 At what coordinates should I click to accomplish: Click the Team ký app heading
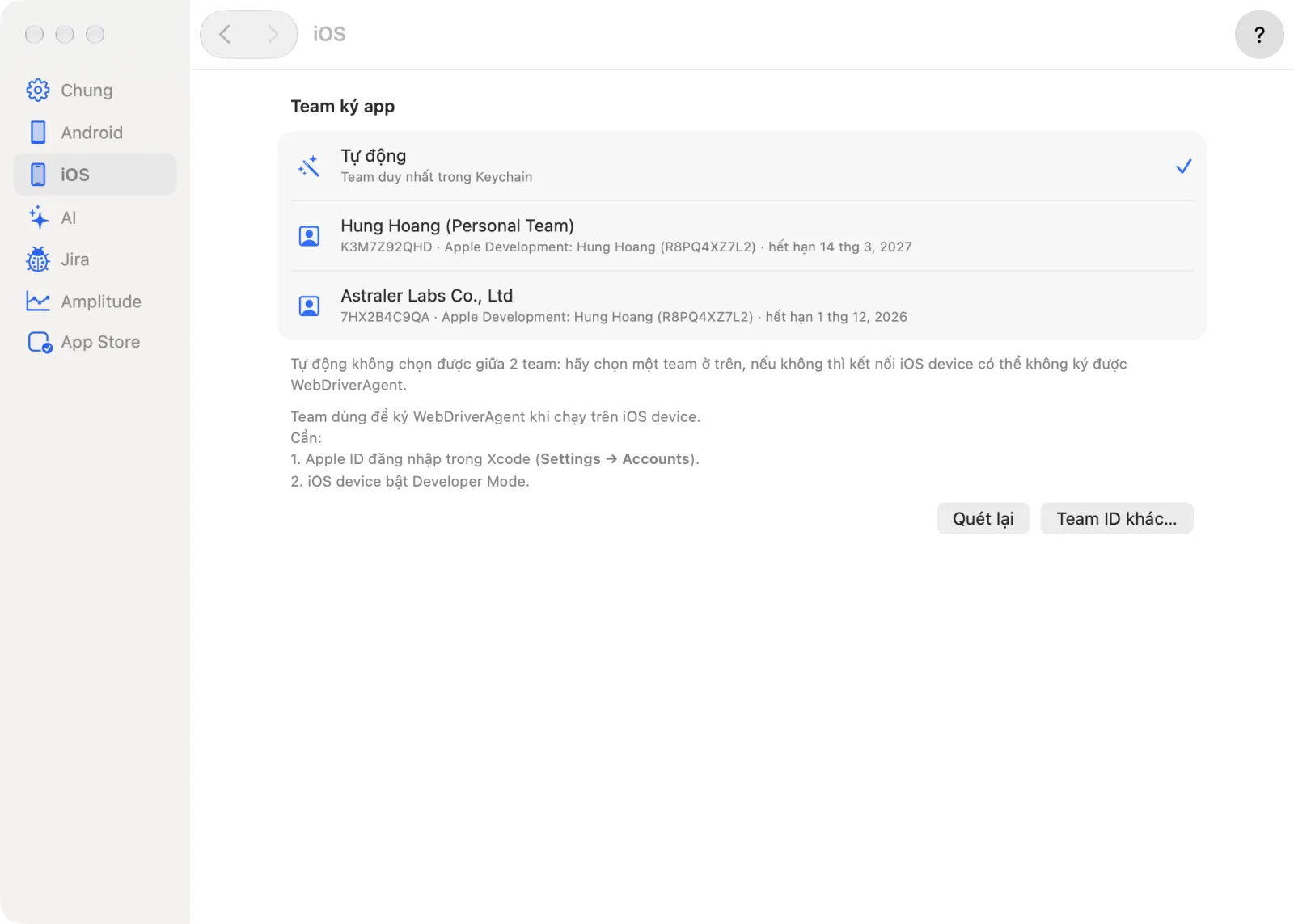click(343, 107)
